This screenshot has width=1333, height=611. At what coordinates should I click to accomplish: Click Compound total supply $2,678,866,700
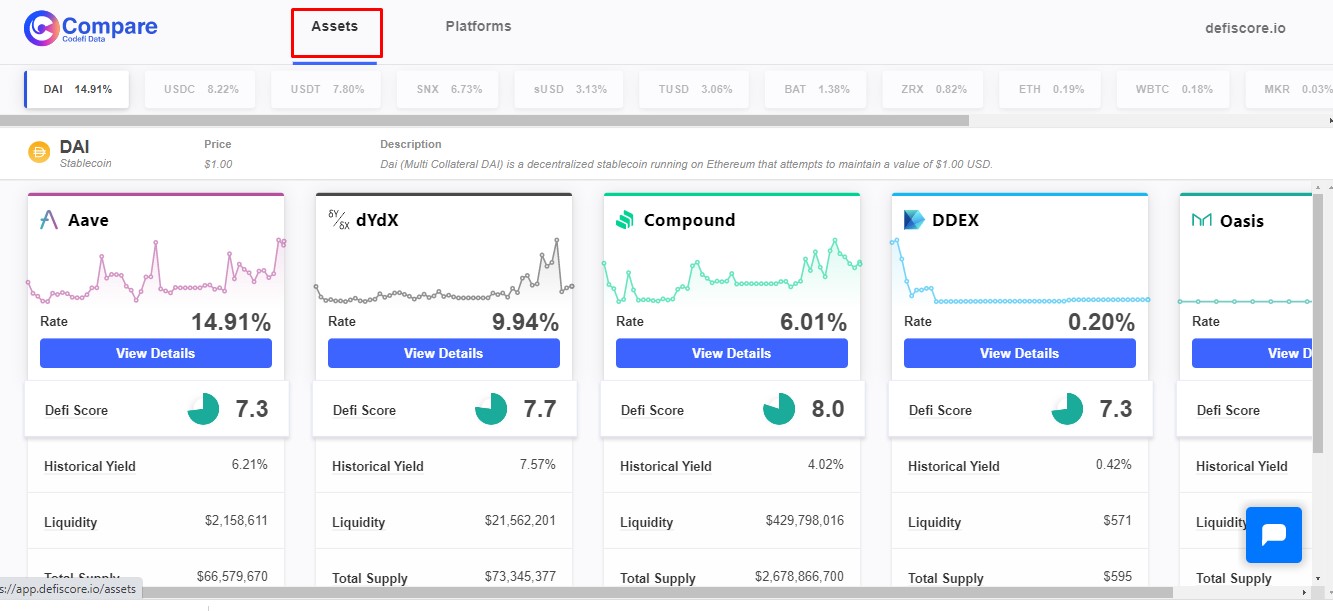pos(799,576)
